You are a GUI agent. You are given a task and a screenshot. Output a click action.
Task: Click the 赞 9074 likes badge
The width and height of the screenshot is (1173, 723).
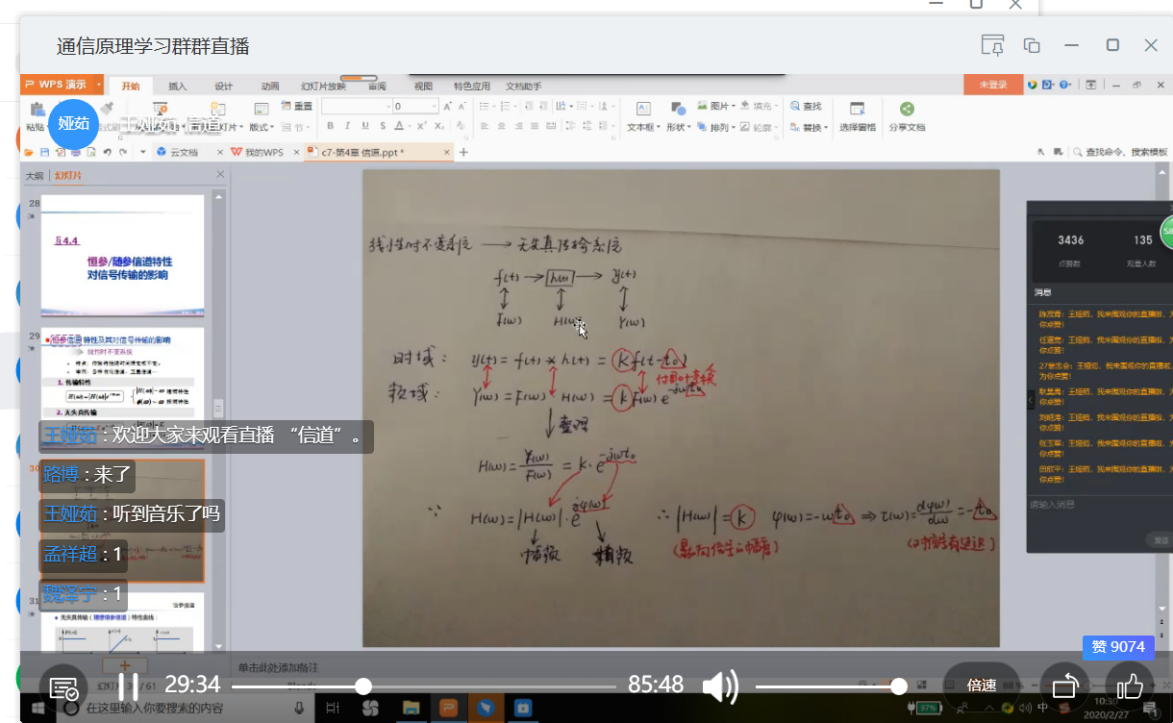pyautogui.click(x=1118, y=647)
